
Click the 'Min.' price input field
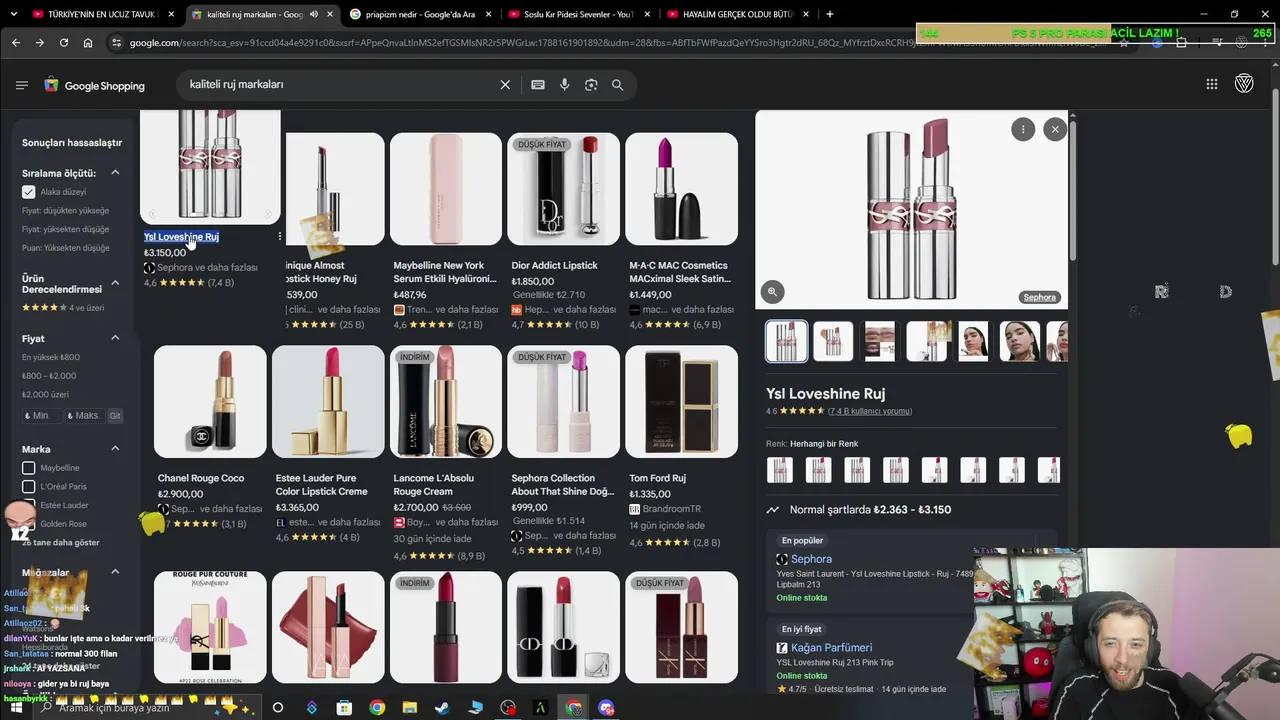41,416
